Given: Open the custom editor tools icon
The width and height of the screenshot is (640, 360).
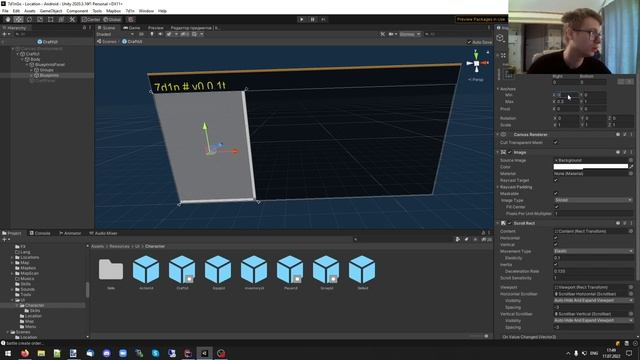Looking at the screenshot, I should 72,20.
